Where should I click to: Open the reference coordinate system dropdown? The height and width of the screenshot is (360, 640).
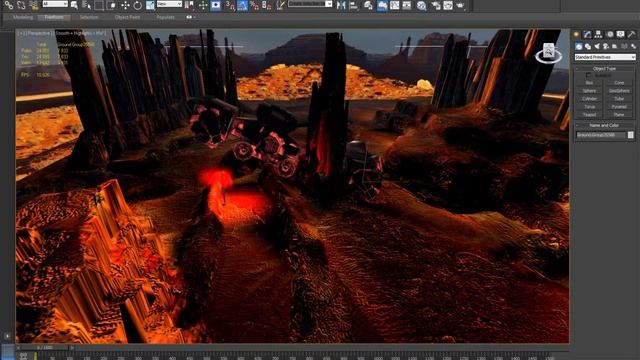tap(169, 4)
